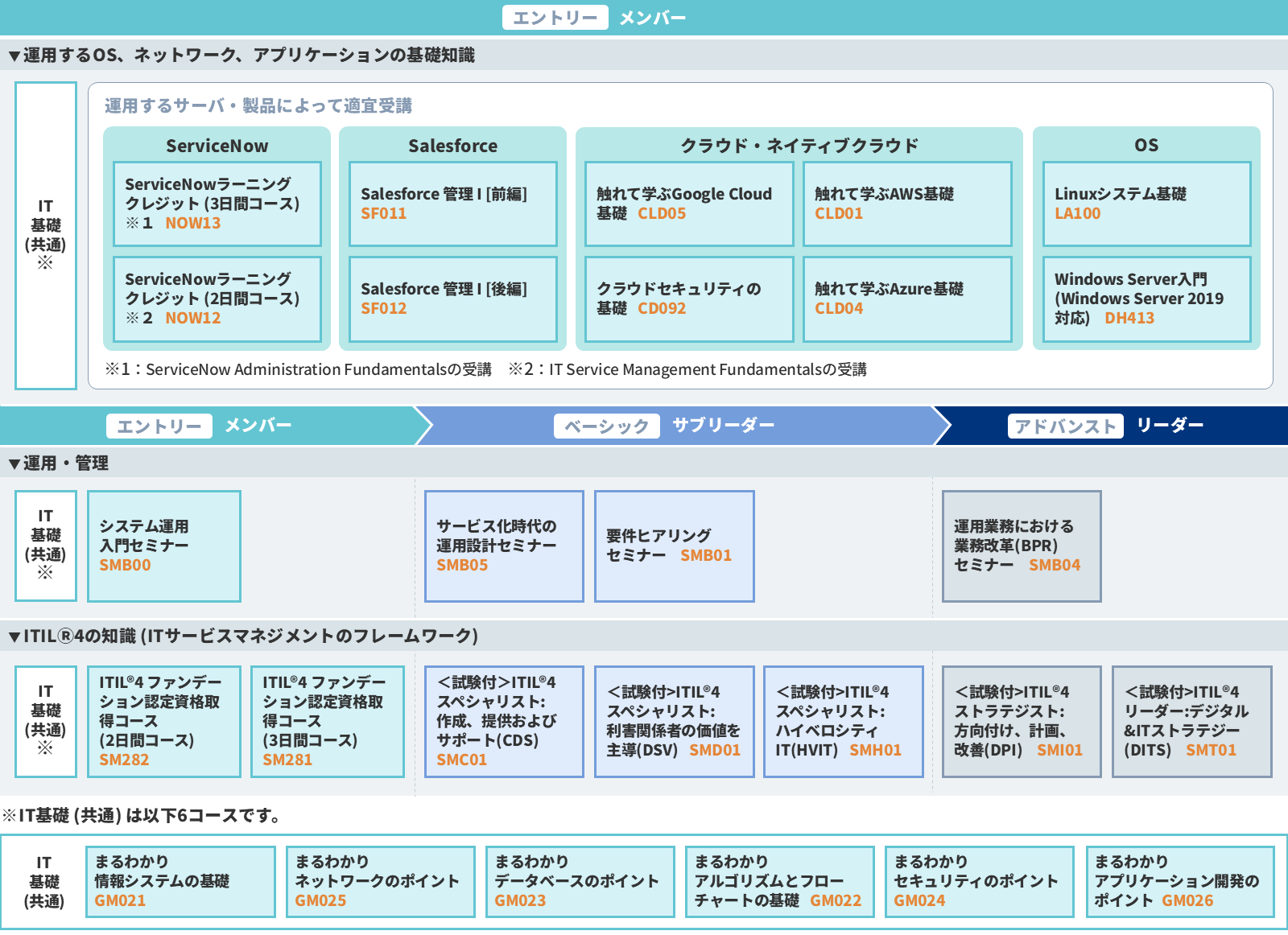
Task: Open the Windows Server入門 DH413 course
Action: tap(1146, 299)
